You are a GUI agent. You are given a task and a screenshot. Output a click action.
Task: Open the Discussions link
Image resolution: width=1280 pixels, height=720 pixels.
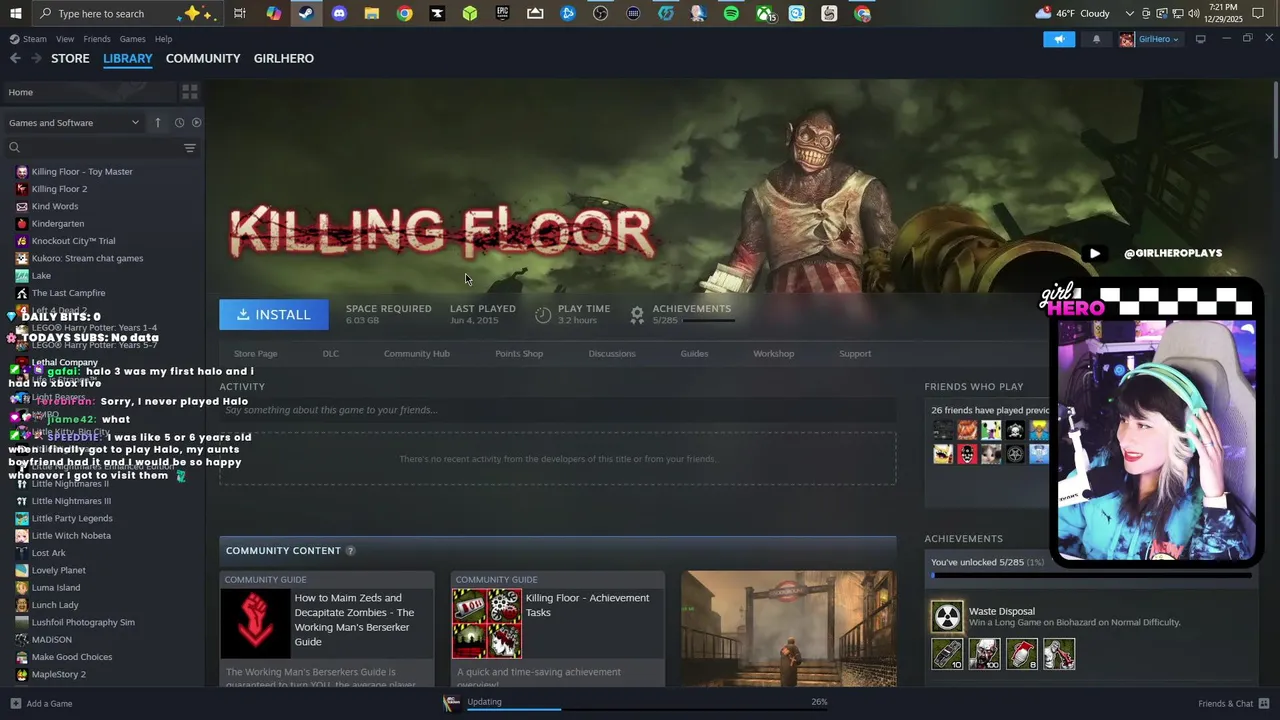612,353
